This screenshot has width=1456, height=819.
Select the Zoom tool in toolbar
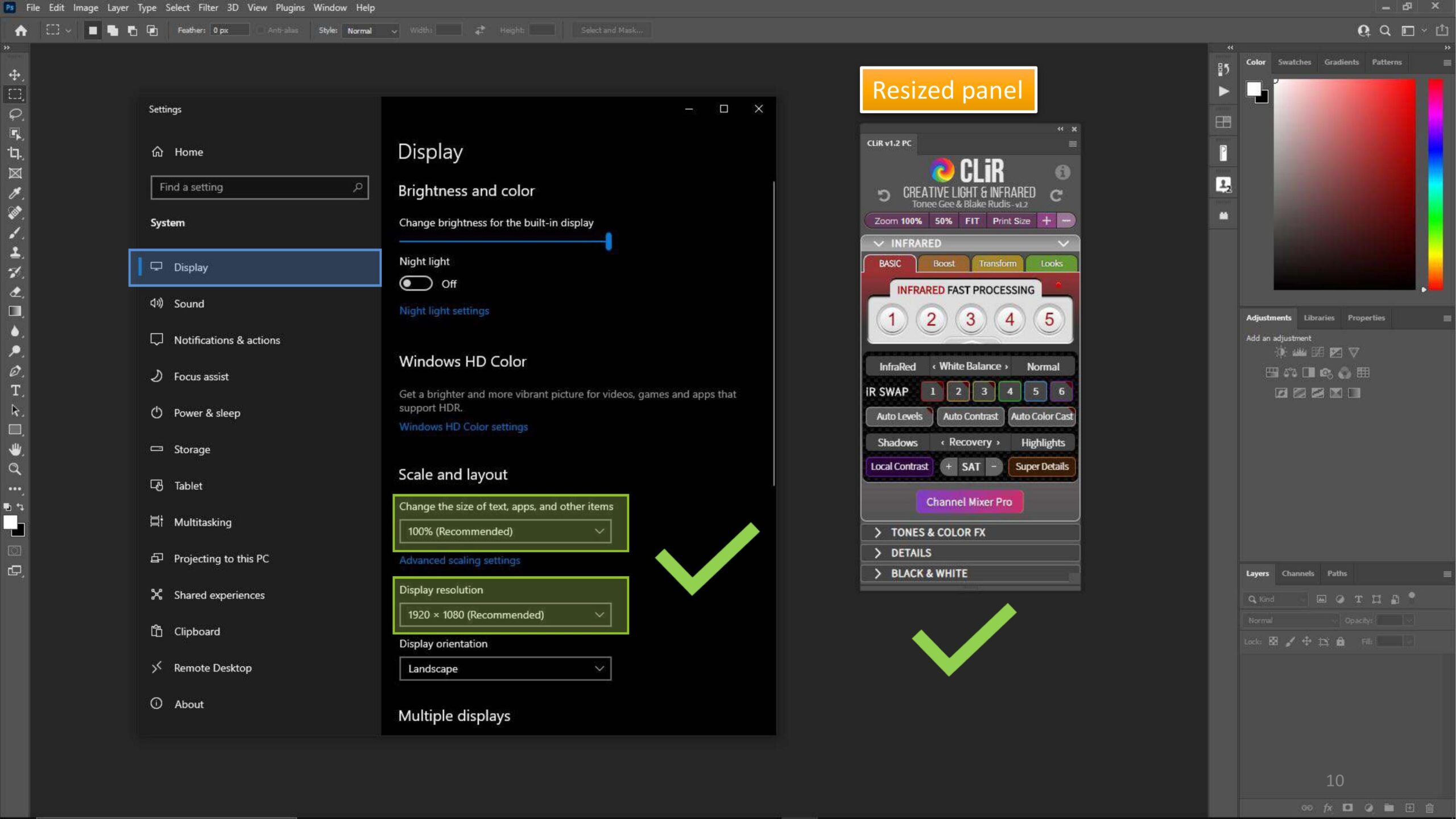coord(15,469)
